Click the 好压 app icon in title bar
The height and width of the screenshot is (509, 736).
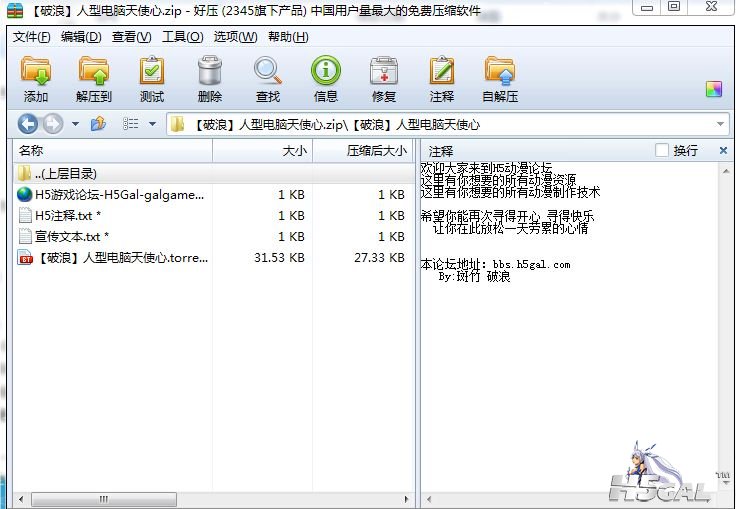[x=15, y=10]
